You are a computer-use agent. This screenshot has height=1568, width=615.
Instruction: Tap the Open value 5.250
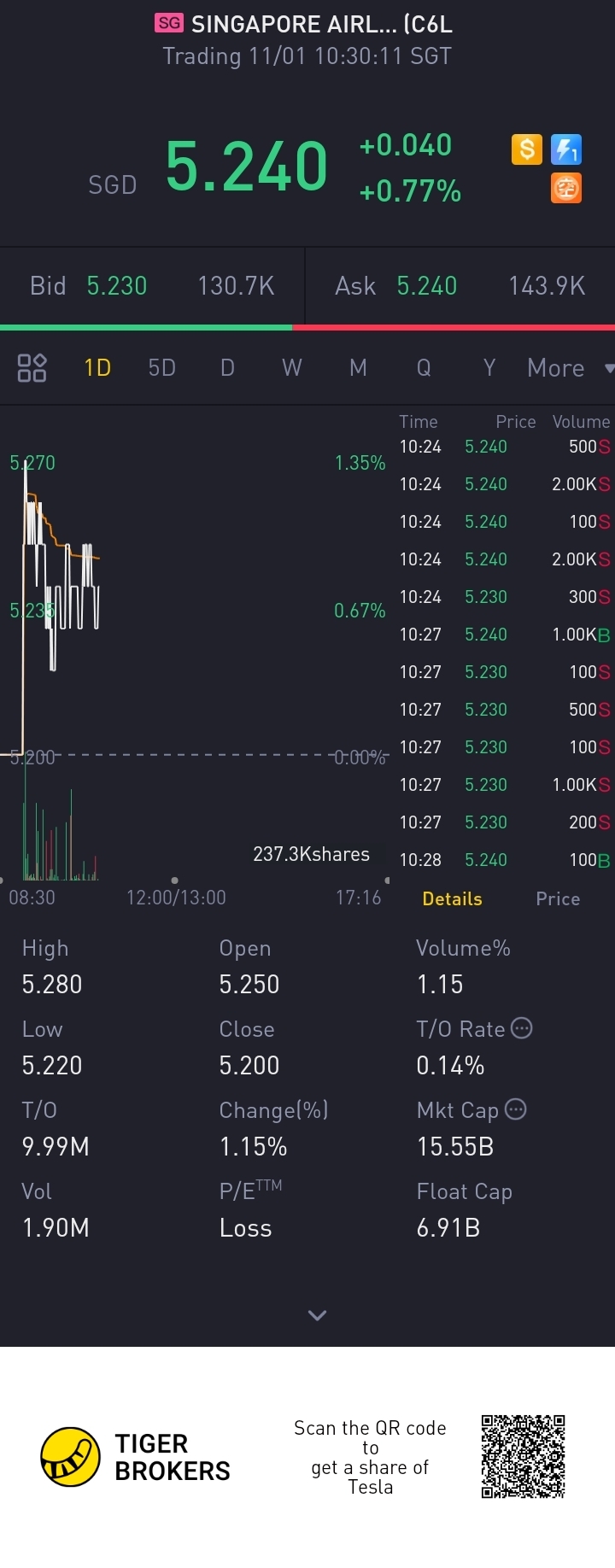[249, 985]
